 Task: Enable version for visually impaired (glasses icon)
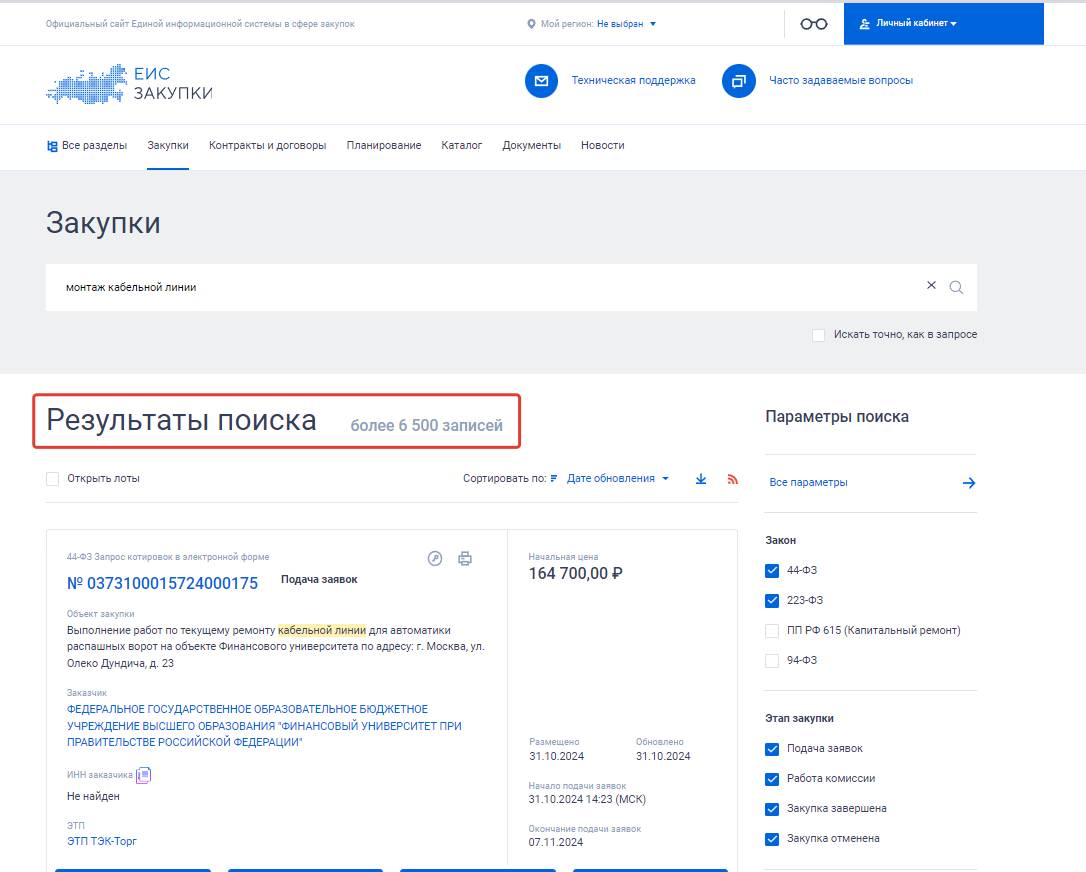point(811,23)
